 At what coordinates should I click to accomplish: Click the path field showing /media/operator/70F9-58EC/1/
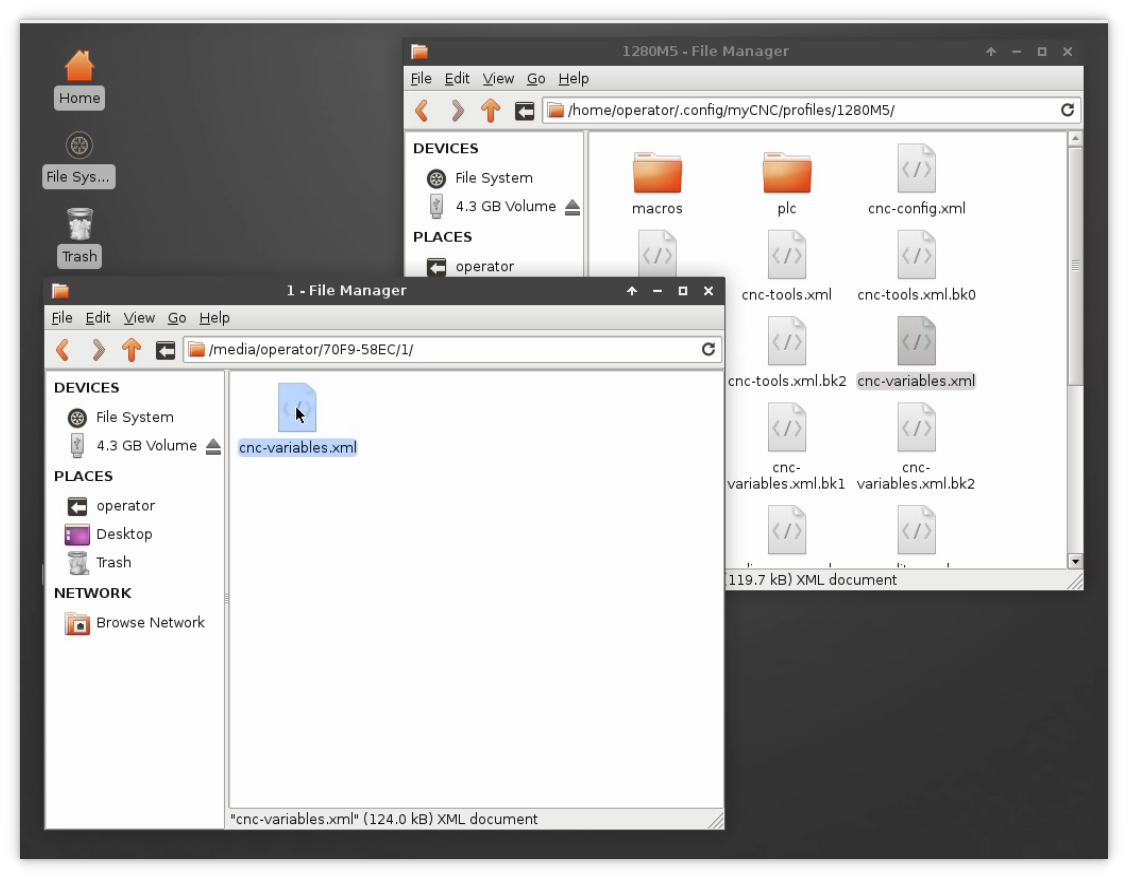pyautogui.click(x=440, y=349)
